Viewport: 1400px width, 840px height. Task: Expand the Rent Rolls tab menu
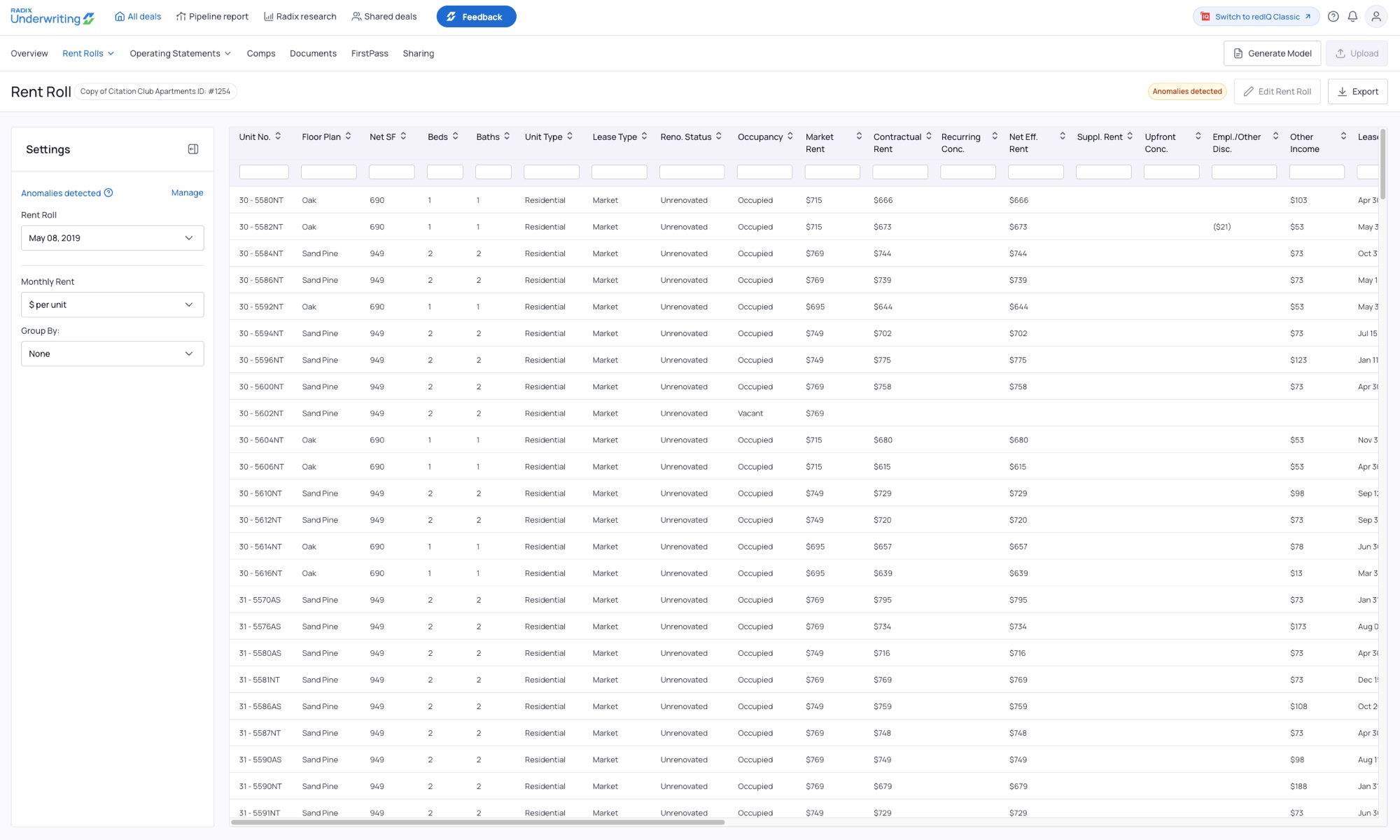point(88,53)
